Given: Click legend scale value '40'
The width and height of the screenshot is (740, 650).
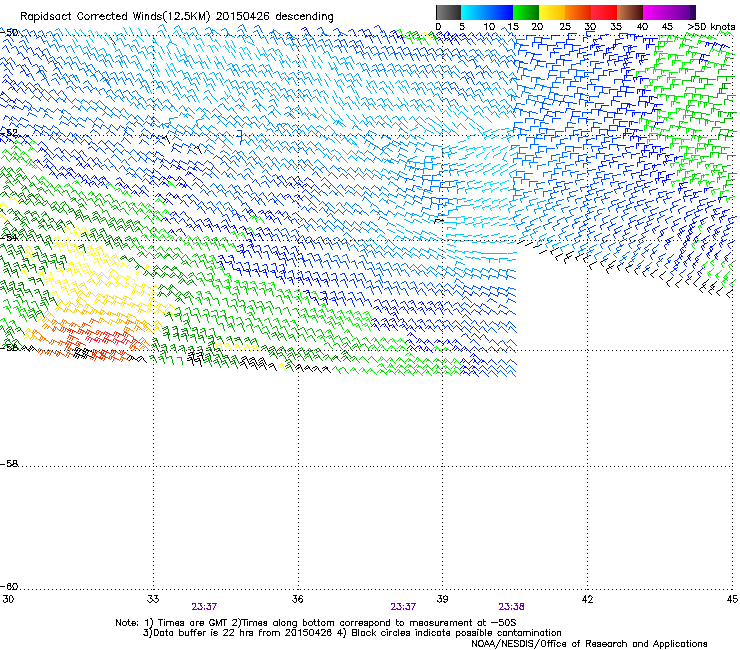Looking at the screenshot, I should tap(642, 27).
